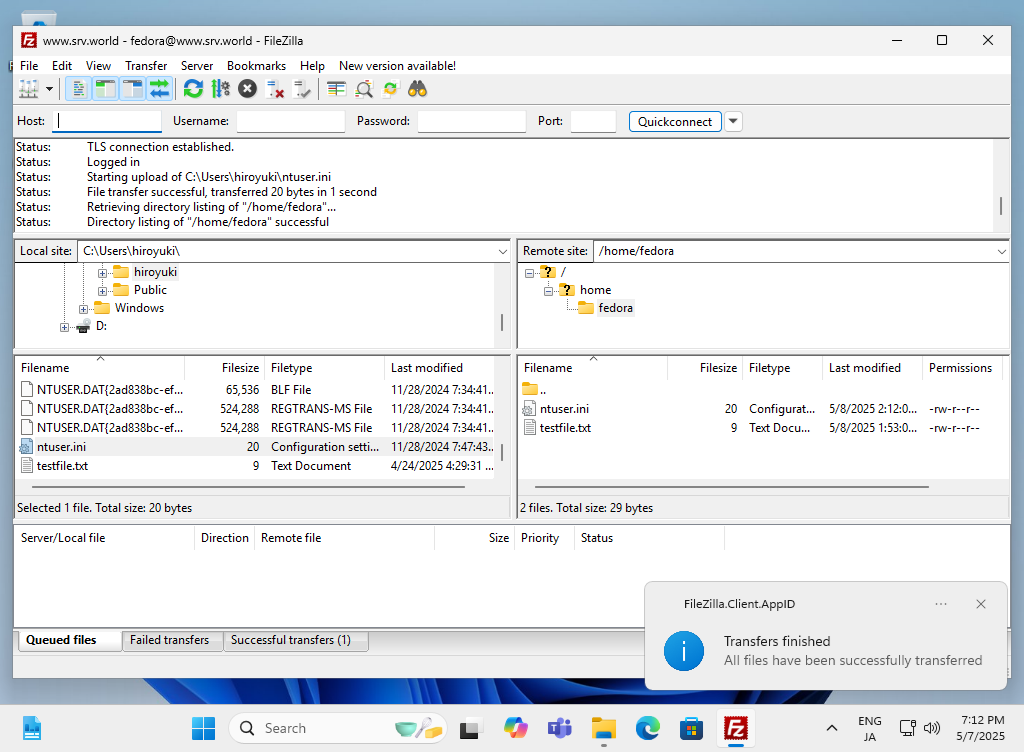Focus the Port input field

pyautogui.click(x=593, y=121)
